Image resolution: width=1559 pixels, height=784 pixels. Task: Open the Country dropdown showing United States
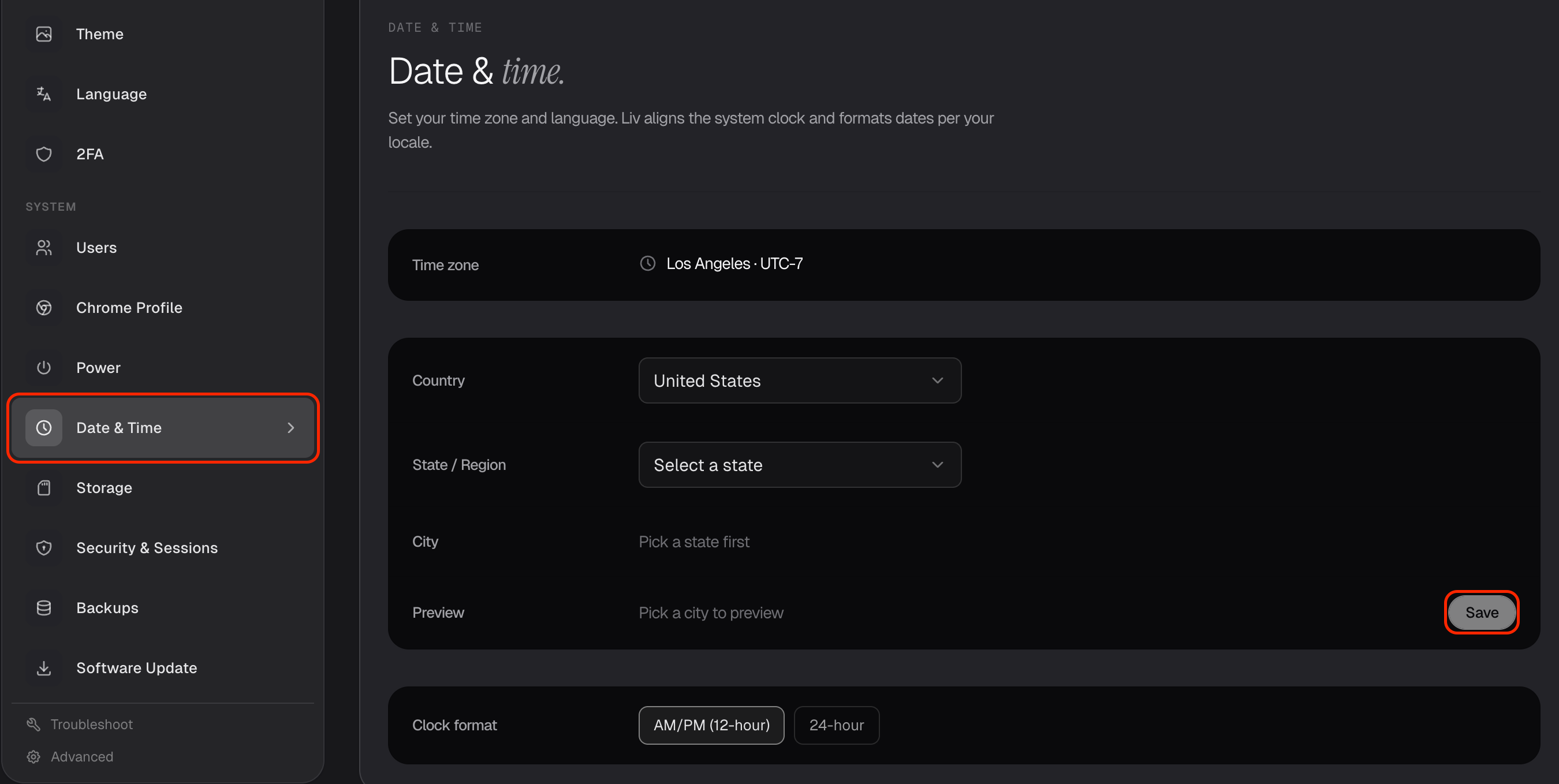[x=800, y=380]
